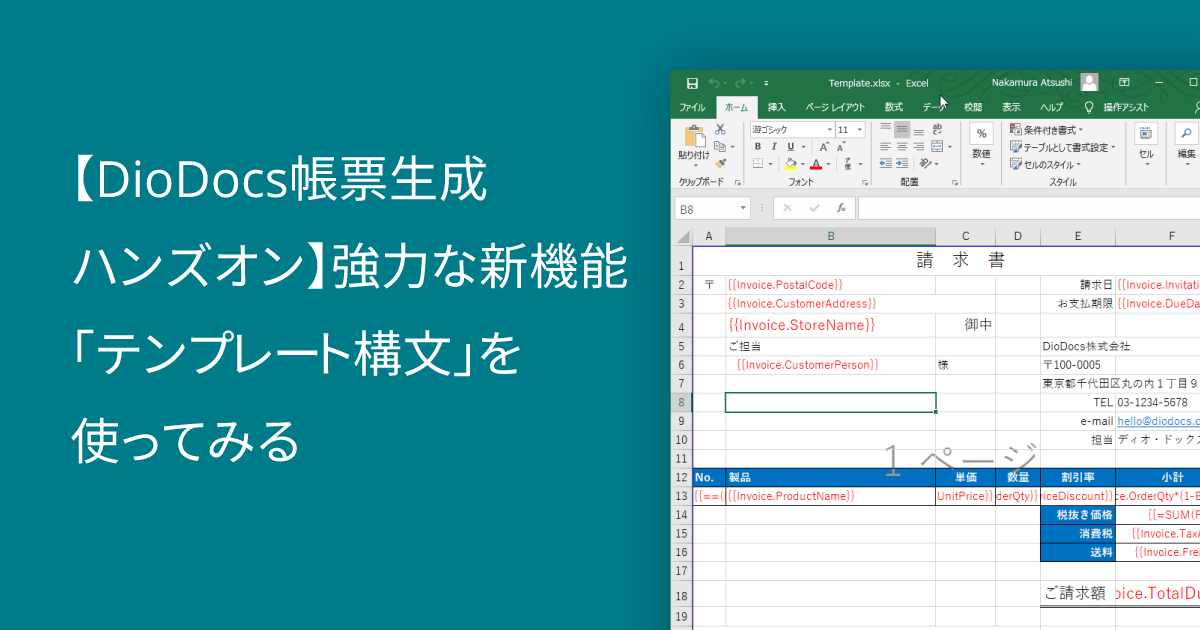
Task: Open alignment (配置) group dialog launcher
Action: coord(957,183)
